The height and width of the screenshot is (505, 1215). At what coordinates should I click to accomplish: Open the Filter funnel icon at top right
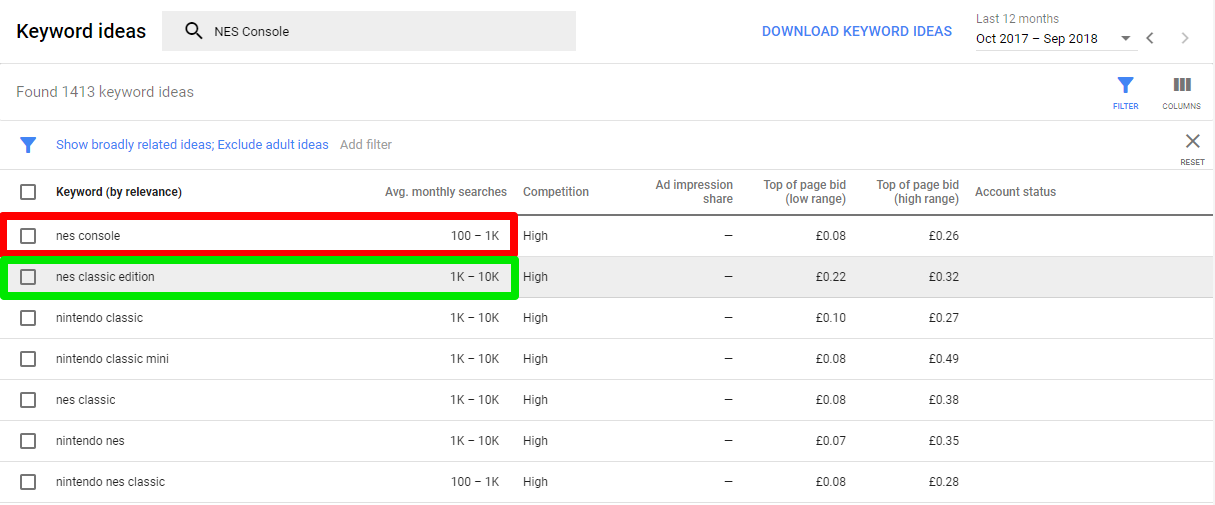pyautogui.click(x=1125, y=85)
